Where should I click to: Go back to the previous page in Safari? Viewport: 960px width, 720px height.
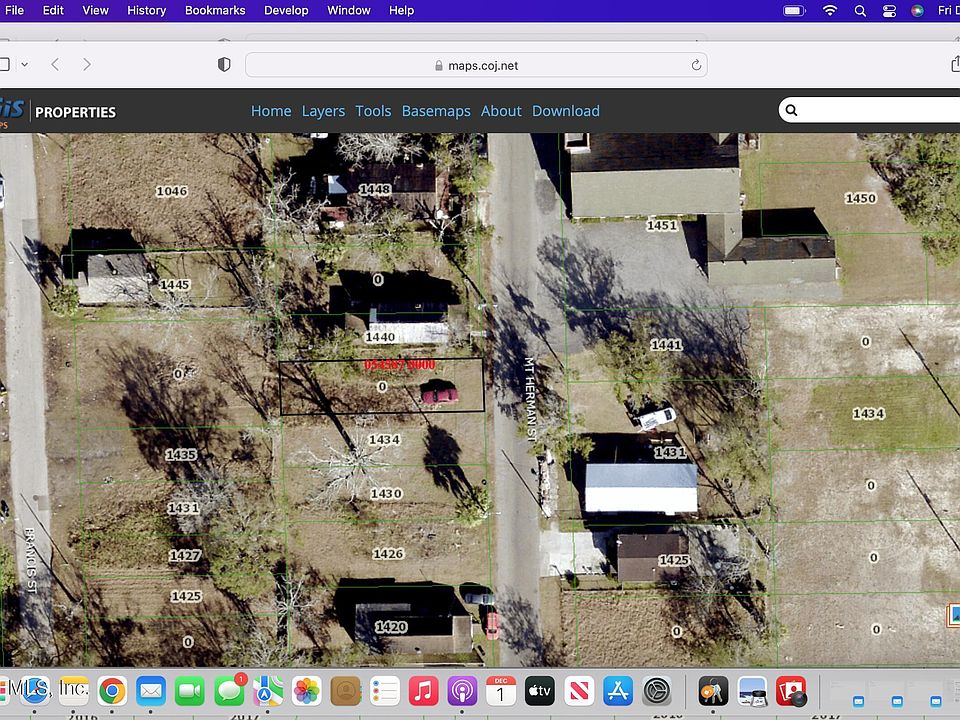point(55,64)
